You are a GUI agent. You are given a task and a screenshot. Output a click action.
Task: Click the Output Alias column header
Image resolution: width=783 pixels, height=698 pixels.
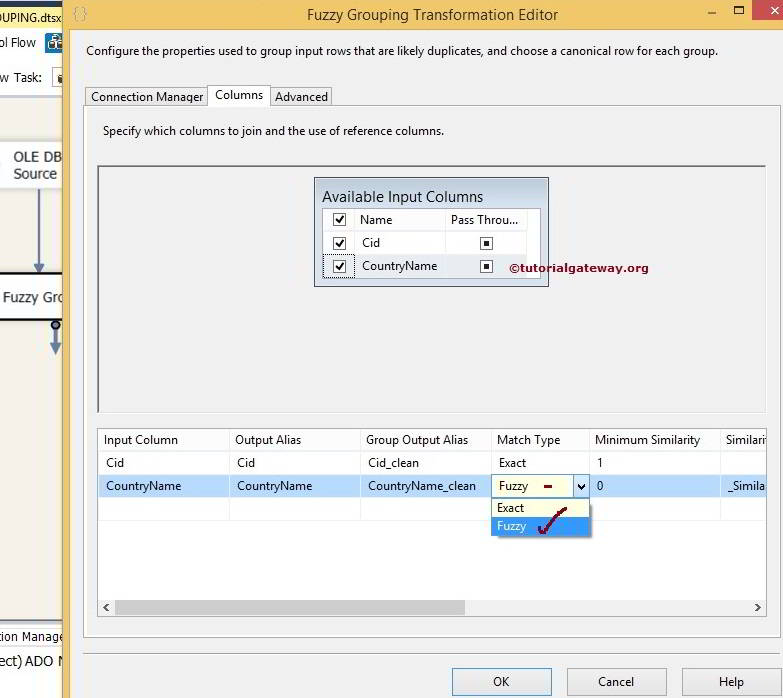[x=295, y=440]
